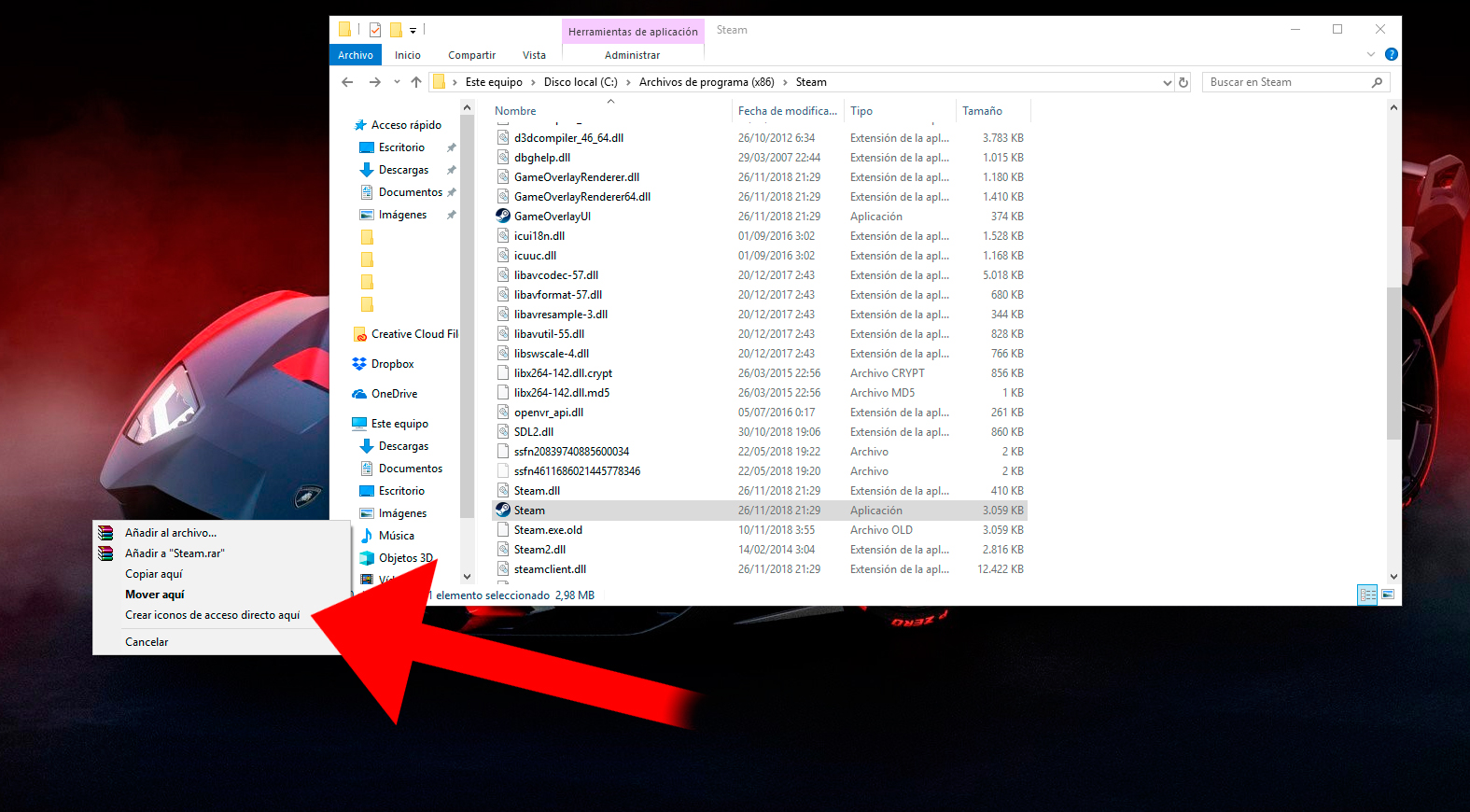Open Documentos under Este equipo
The height and width of the screenshot is (812, 1470).
pos(411,469)
